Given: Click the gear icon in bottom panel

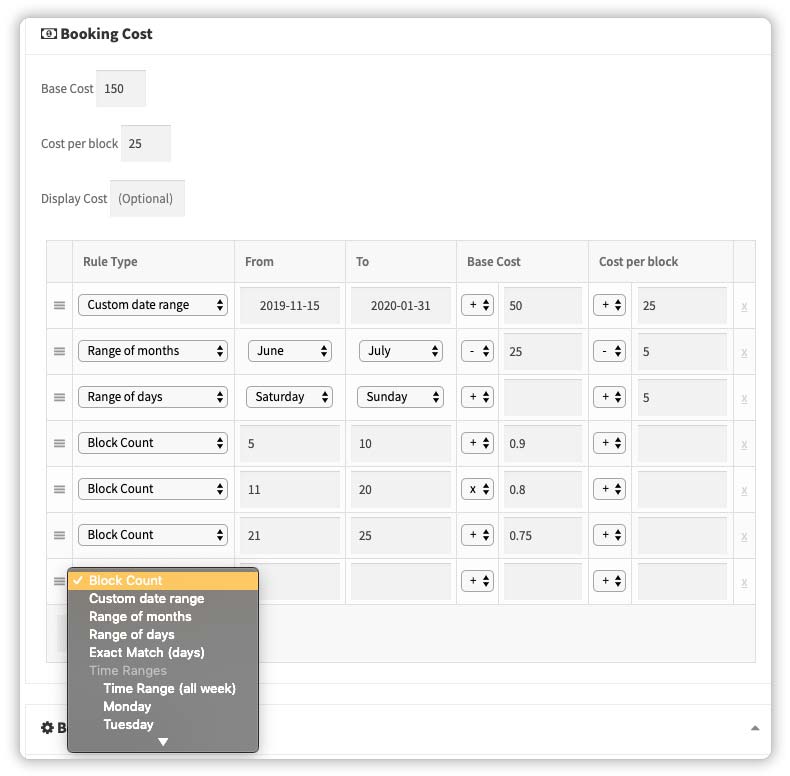Looking at the screenshot, I should [x=47, y=728].
